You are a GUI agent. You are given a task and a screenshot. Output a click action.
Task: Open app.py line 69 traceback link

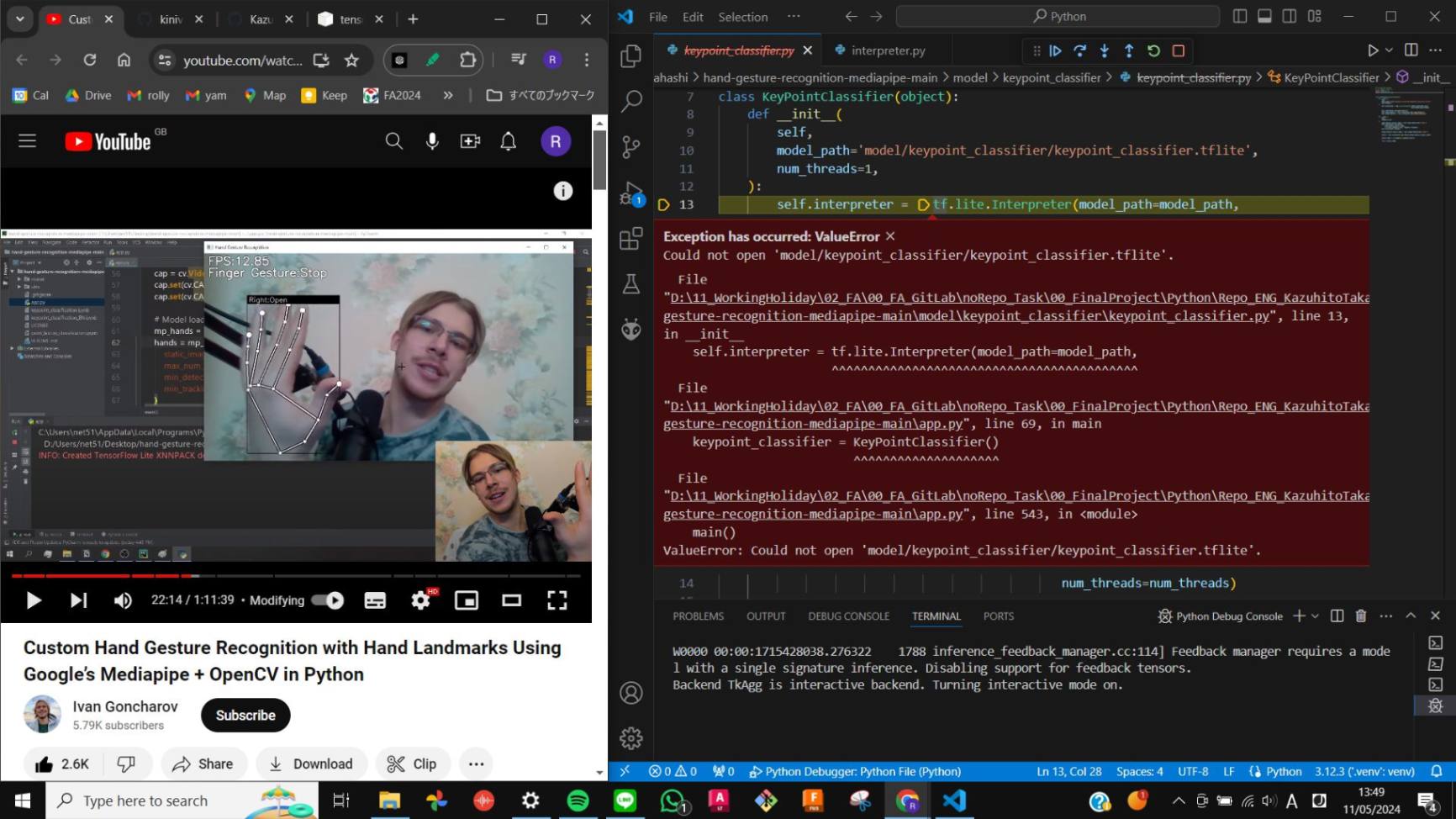pos(813,424)
